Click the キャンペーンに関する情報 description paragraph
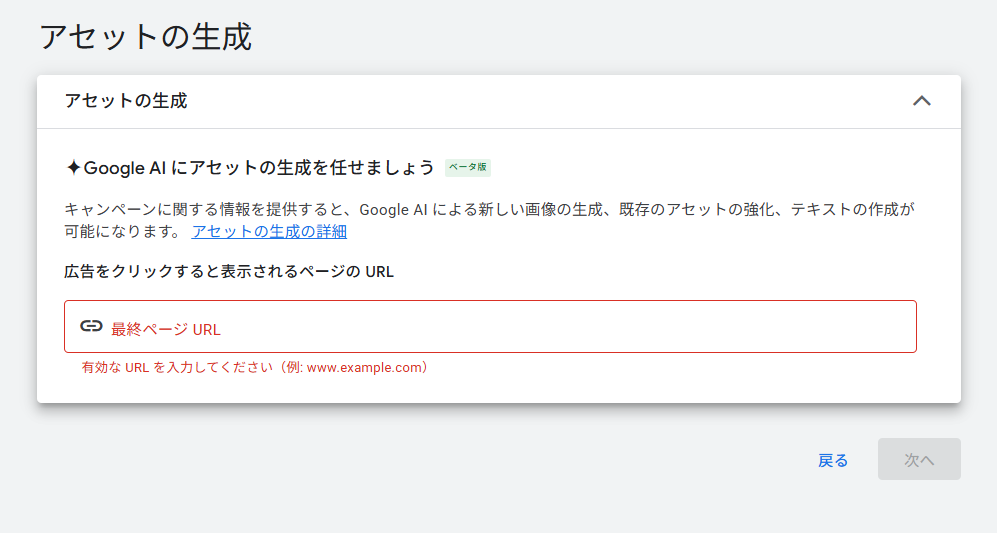997x533 pixels. click(x=488, y=210)
